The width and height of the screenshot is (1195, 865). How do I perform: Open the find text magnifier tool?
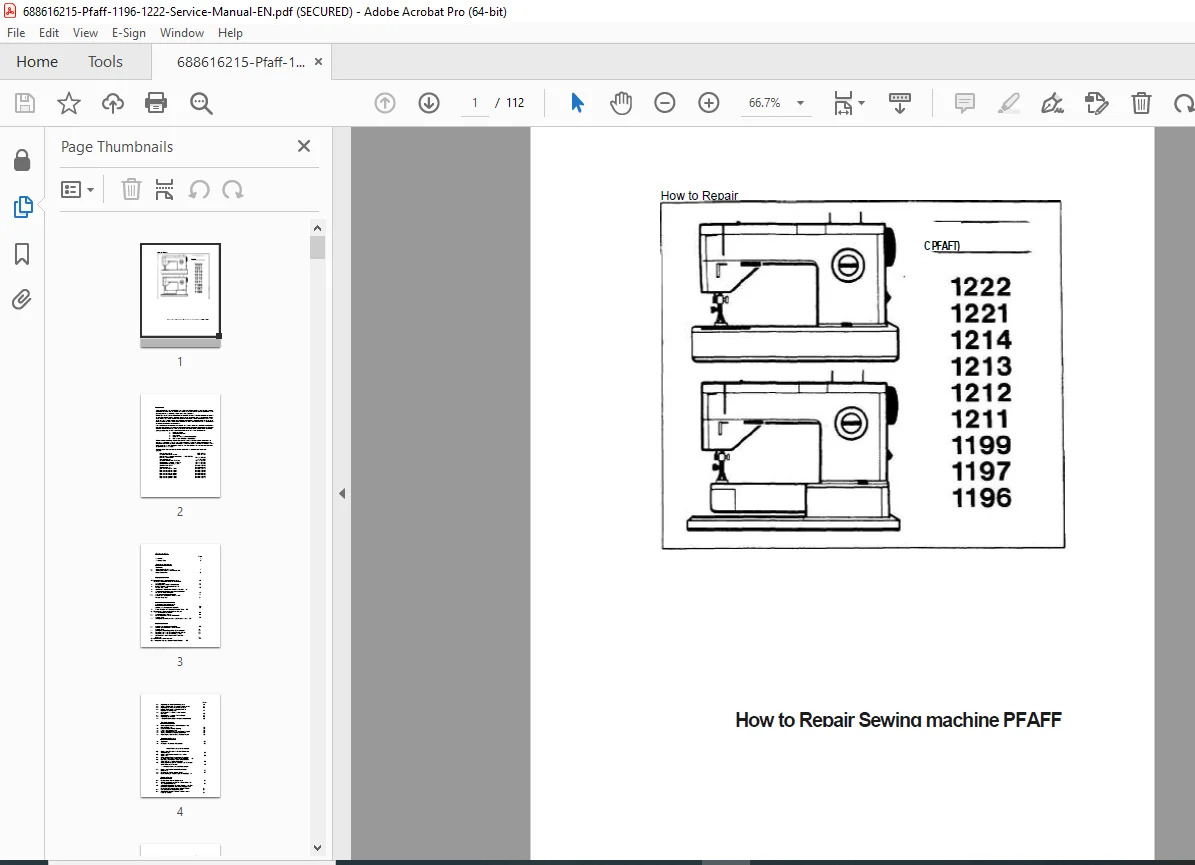tap(201, 103)
